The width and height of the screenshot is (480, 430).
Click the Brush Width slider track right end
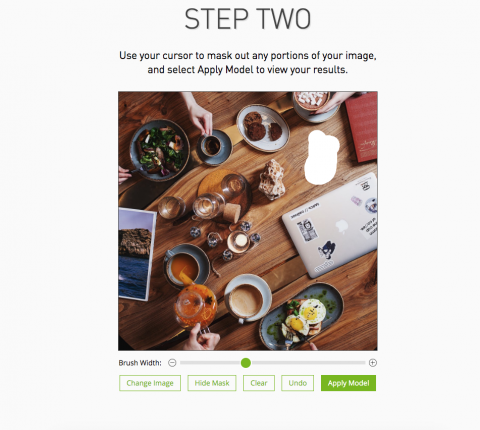point(363,363)
